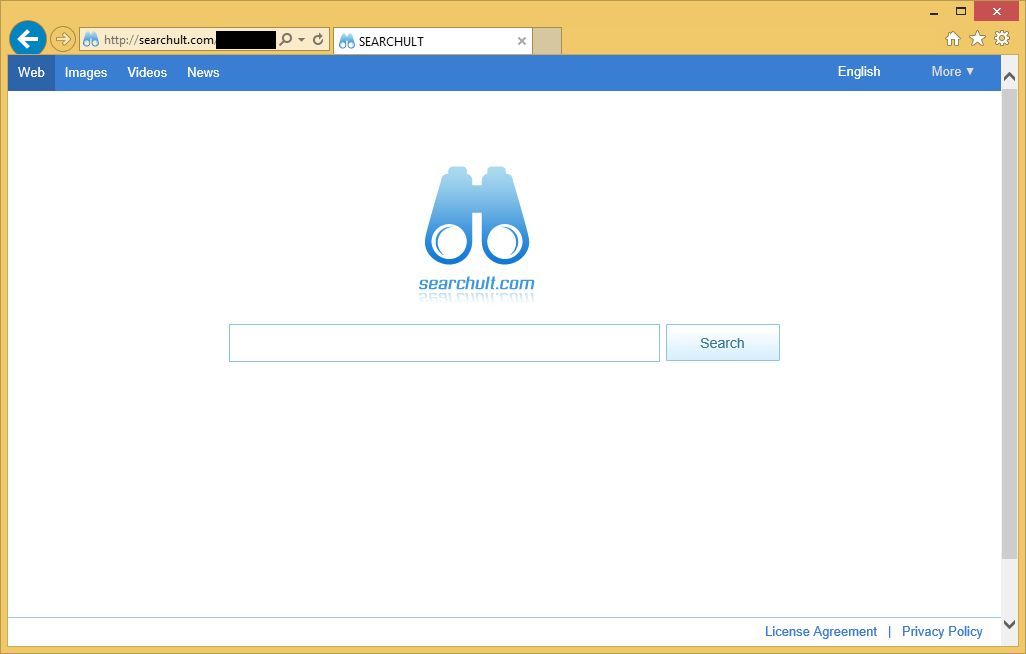Open the License Agreement link
1026x654 pixels.
[x=821, y=632]
